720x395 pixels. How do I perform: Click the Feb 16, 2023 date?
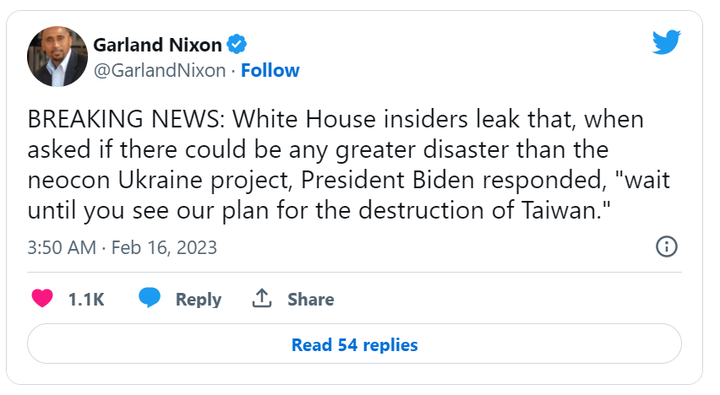tap(164, 248)
